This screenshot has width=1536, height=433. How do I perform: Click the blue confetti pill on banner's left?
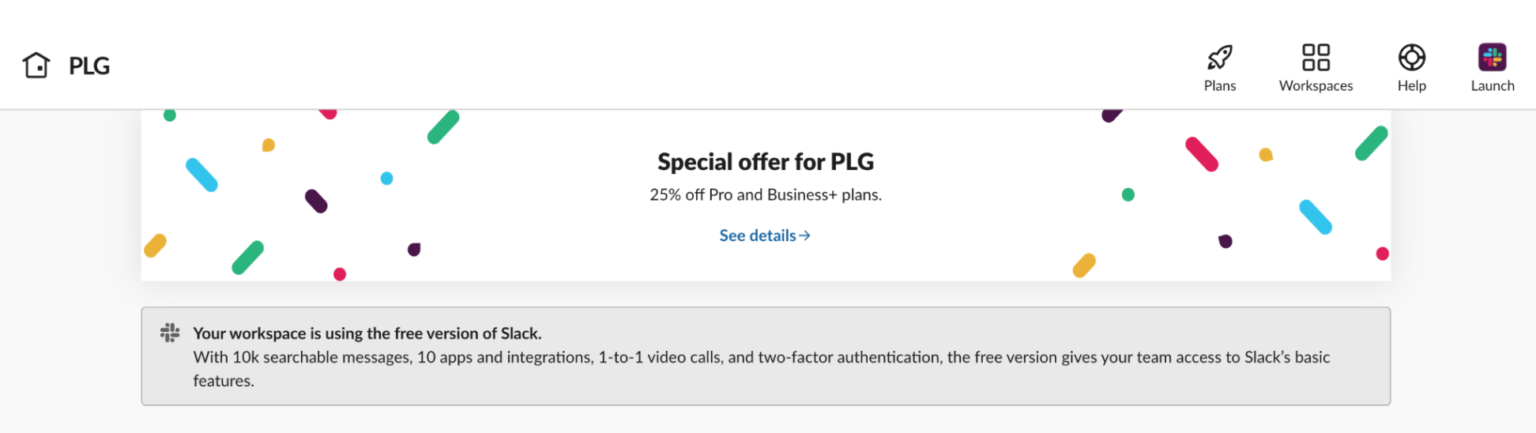201,175
